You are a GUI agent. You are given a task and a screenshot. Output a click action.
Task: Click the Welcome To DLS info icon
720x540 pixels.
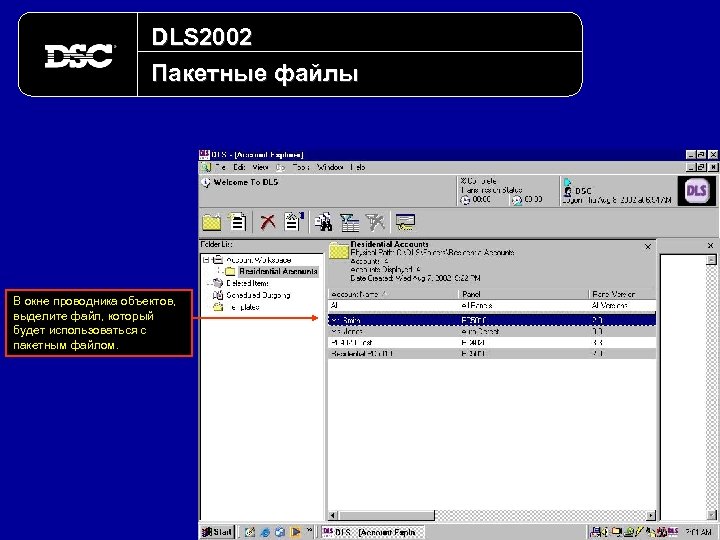click(x=206, y=183)
